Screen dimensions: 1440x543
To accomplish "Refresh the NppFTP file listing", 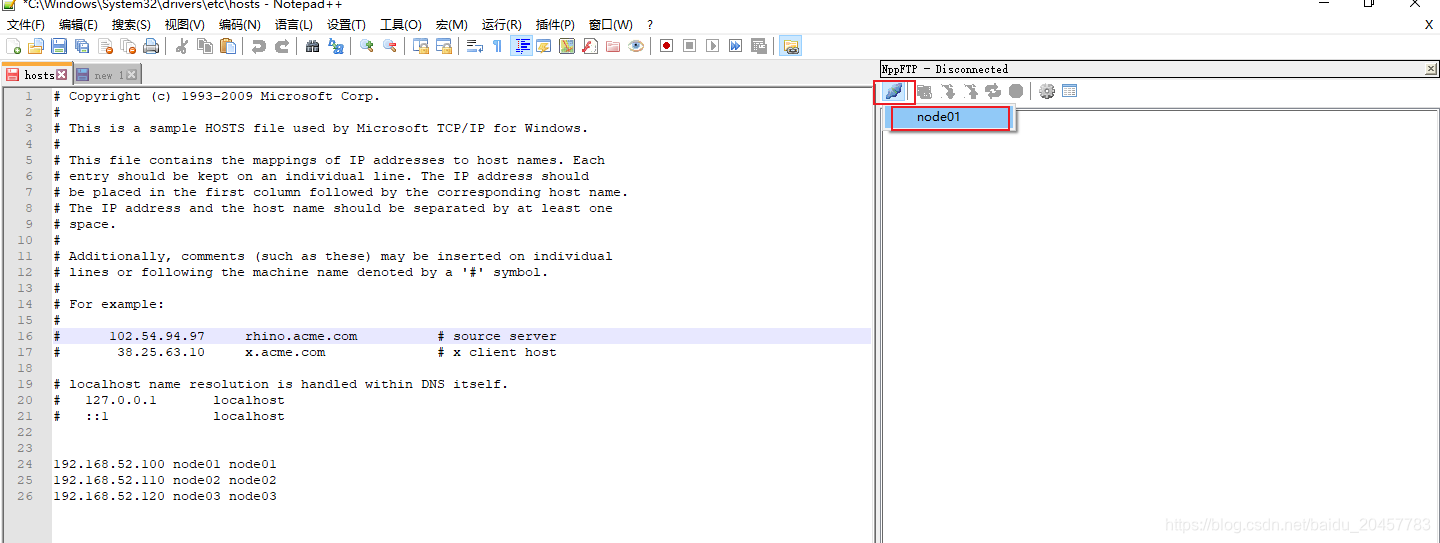I will [993, 91].
